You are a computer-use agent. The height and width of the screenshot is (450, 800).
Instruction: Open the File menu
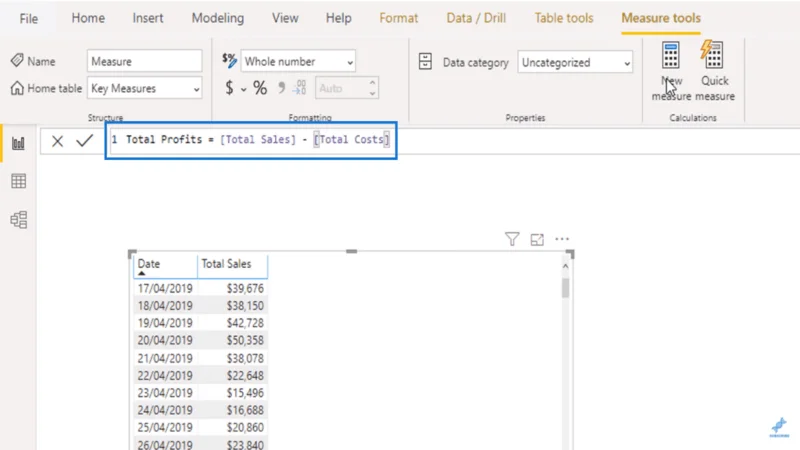point(29,19)
